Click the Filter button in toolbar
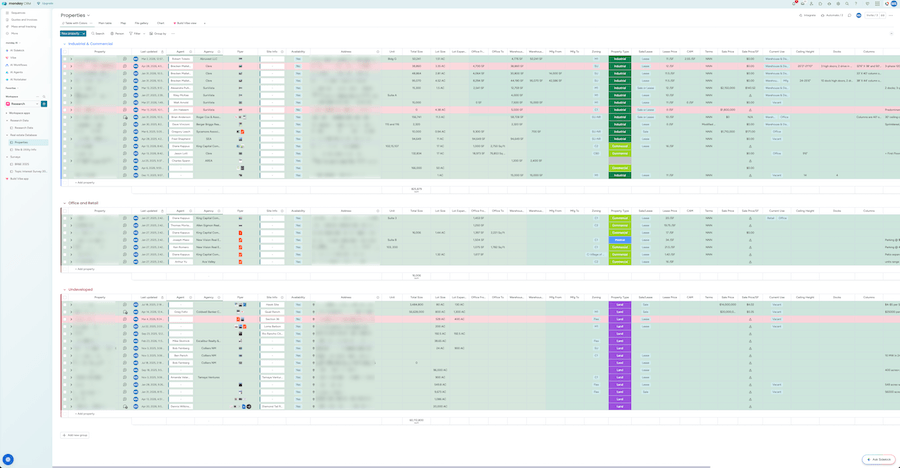 click(x=135, y=34)
